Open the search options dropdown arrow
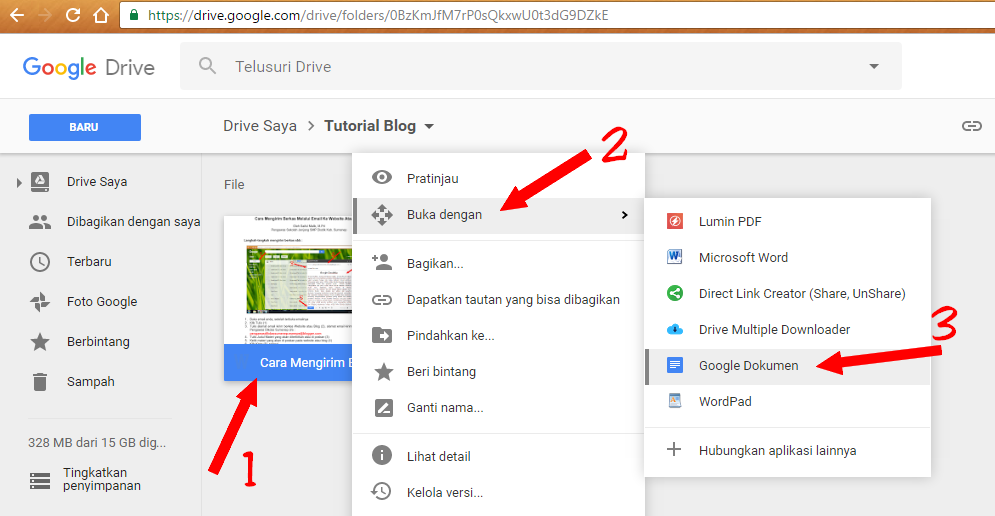This screenshot has height=516, width=995. tap(874, 66)
